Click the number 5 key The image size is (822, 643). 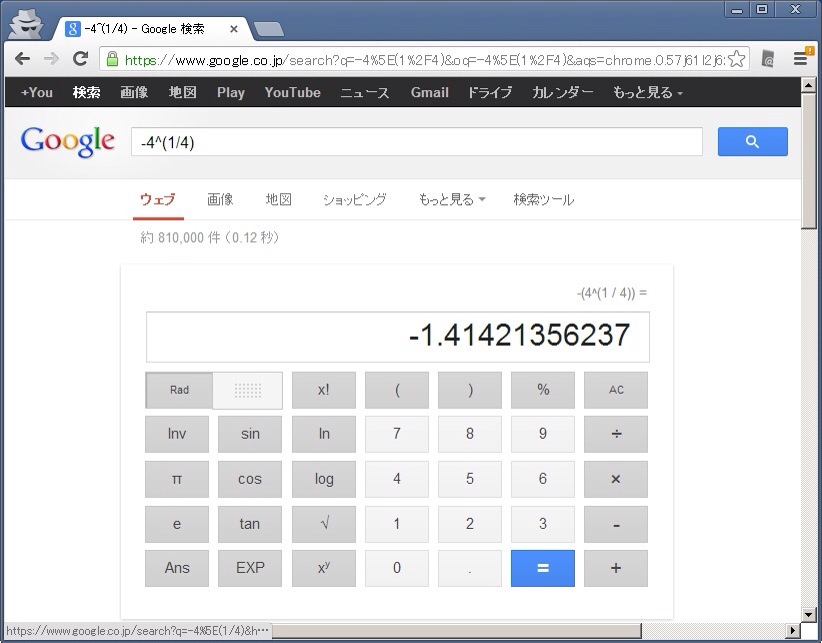click(x=470, y=479)
